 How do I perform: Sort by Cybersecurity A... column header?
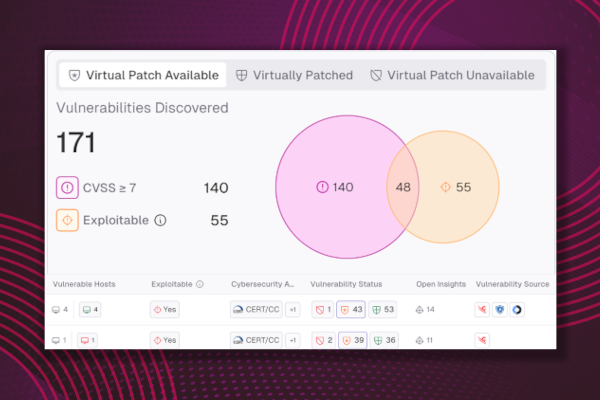[262, 284]
